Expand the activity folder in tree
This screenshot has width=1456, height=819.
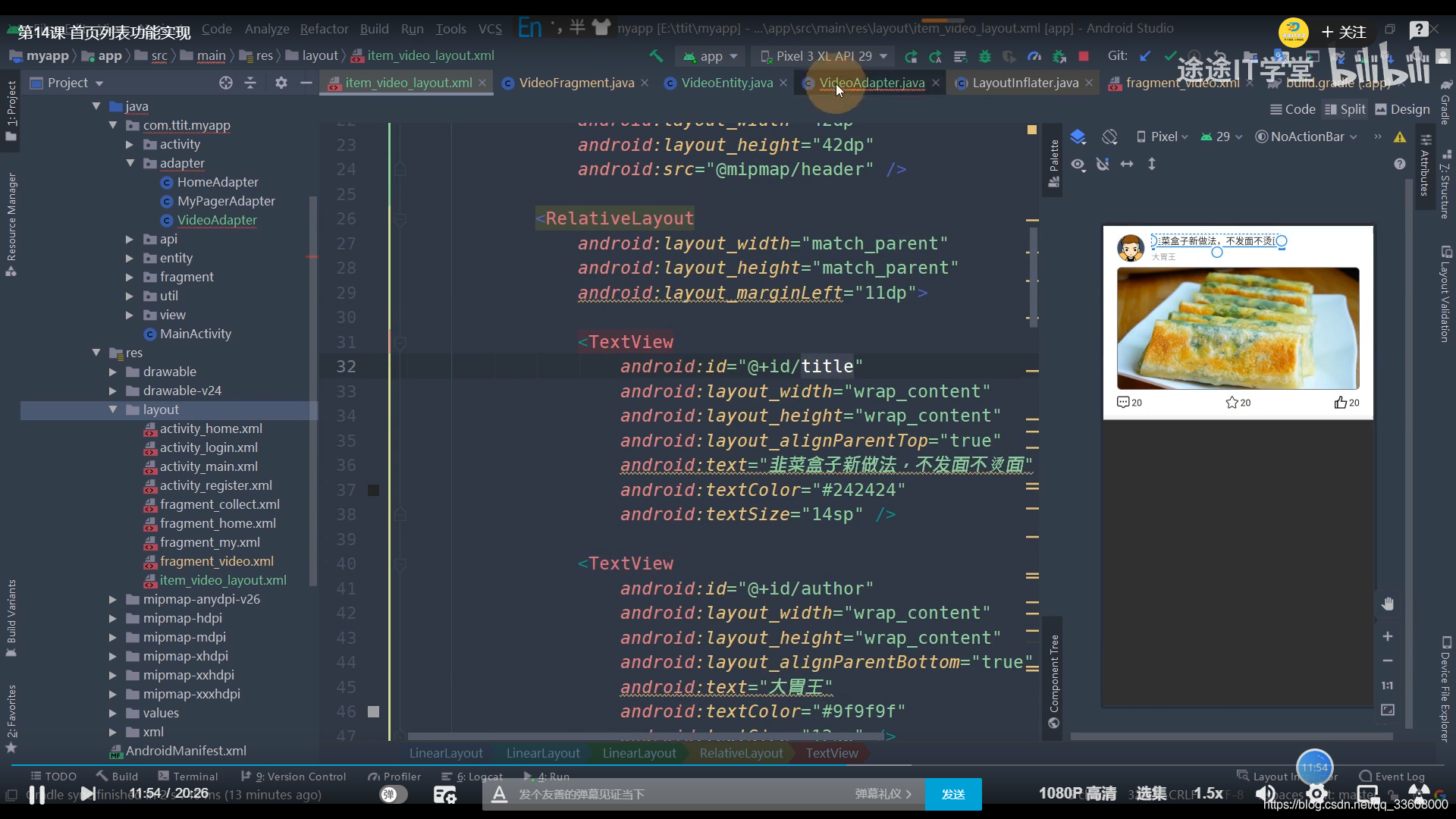(x=130, y=144)
